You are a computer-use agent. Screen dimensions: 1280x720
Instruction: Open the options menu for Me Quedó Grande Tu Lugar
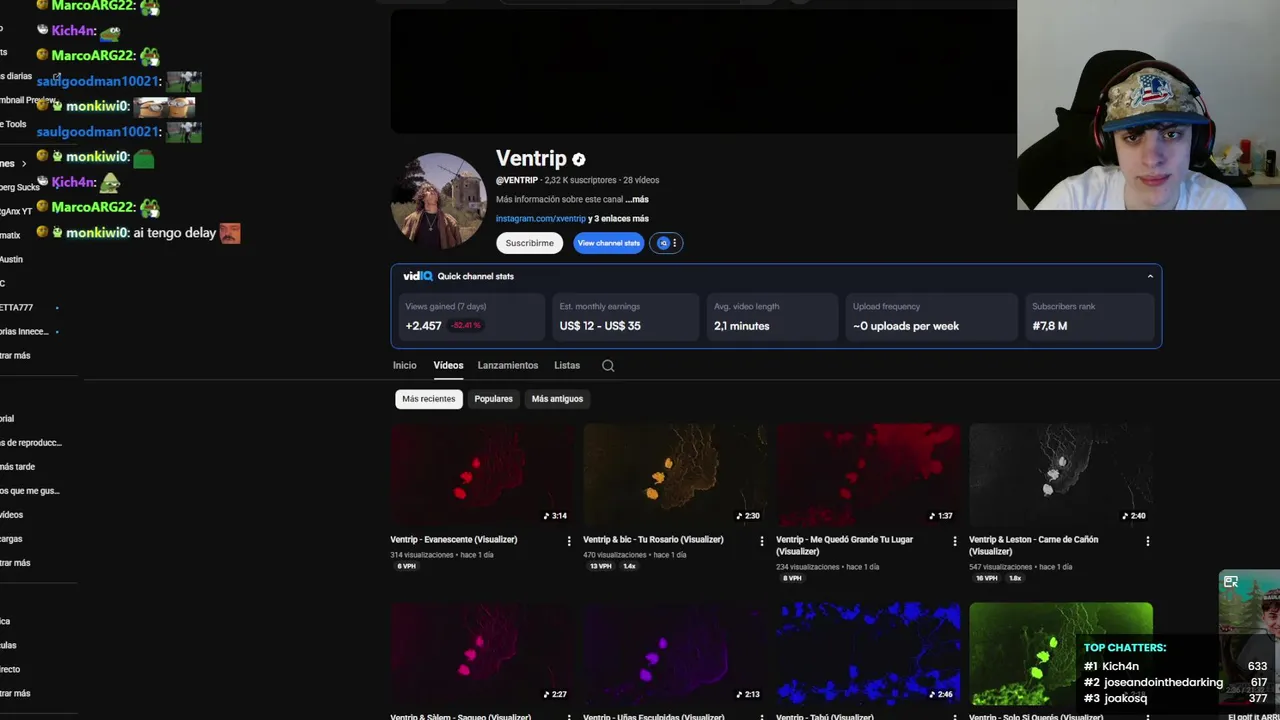pos(955,541)
